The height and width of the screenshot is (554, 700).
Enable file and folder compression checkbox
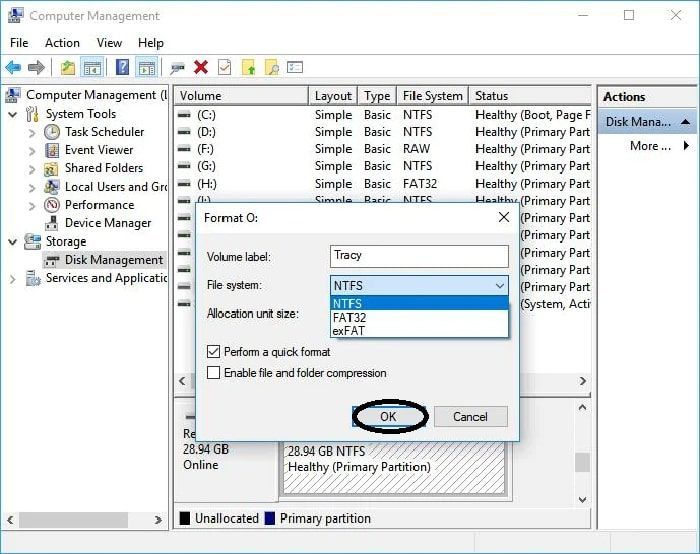[x=213, y=372]
